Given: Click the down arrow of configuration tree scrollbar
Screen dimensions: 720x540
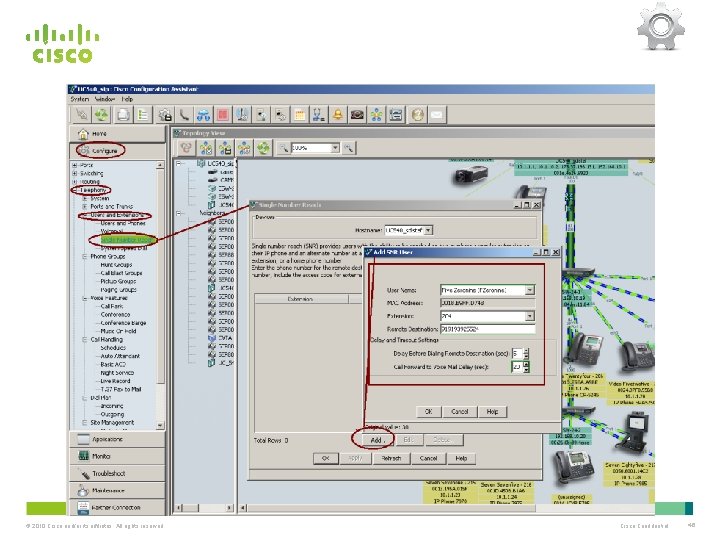Looking at the screenshot, I should tap(160, 426).
